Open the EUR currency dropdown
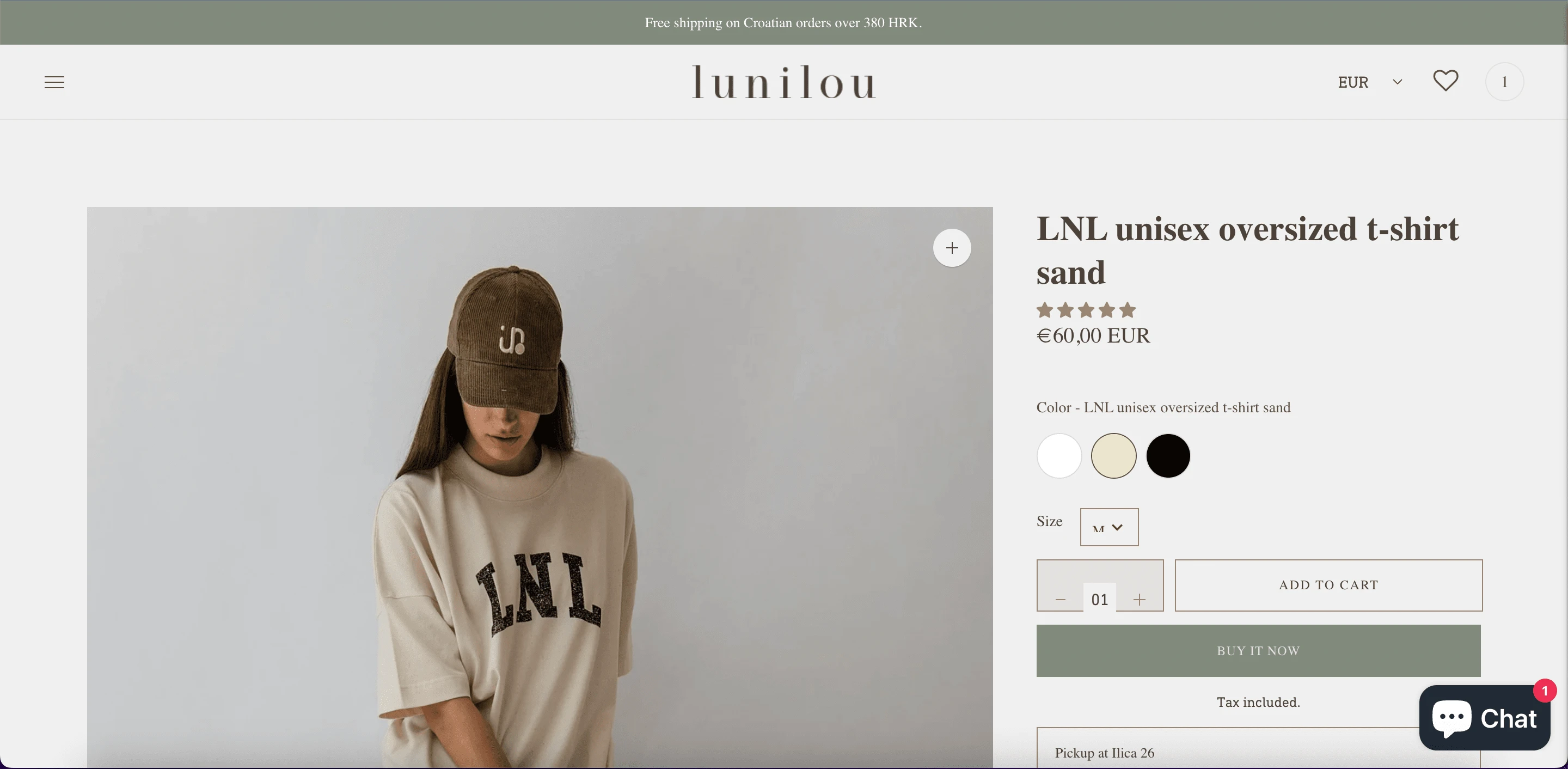The image size is (1568, 769). 1370,82
